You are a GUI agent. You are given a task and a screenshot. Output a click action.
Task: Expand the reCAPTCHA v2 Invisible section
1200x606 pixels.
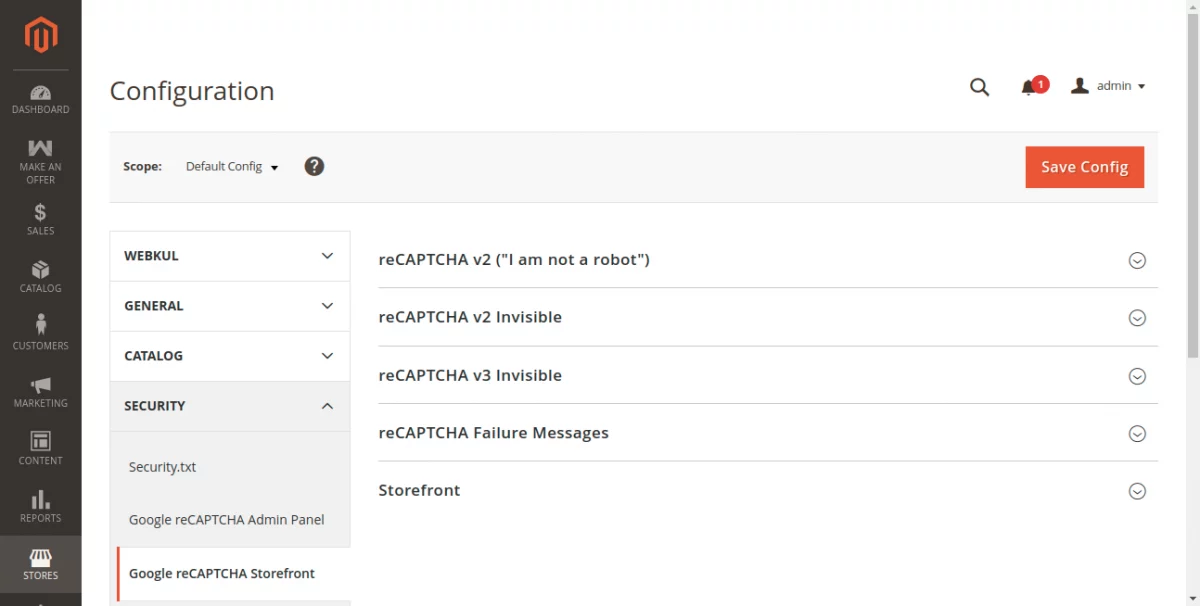click(x=1136, y=318)
